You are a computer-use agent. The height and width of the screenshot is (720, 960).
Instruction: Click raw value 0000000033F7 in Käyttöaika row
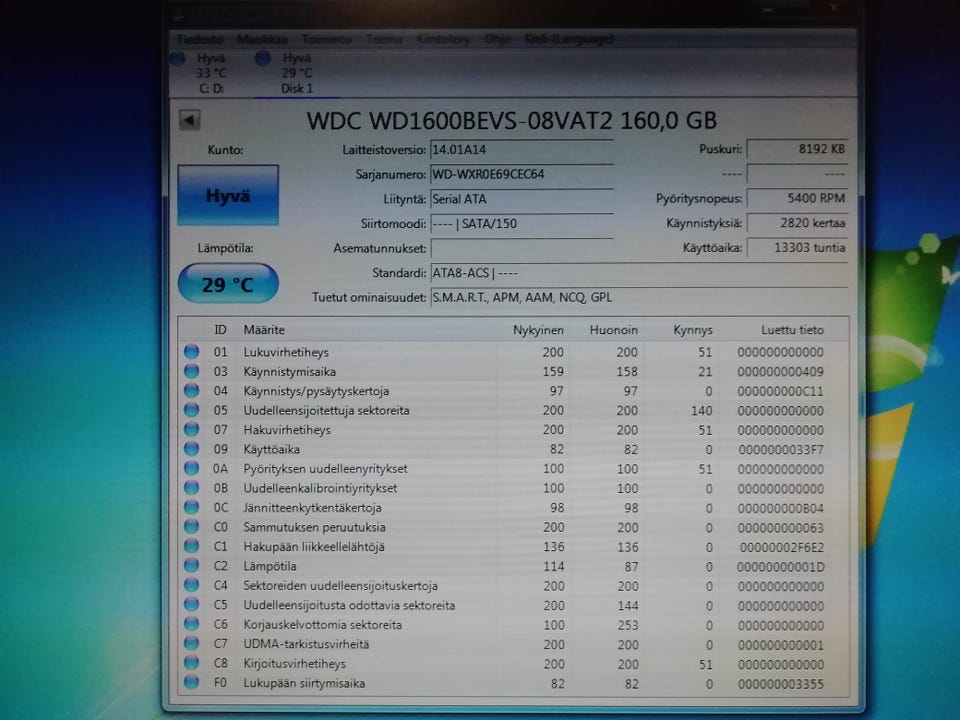781,449
